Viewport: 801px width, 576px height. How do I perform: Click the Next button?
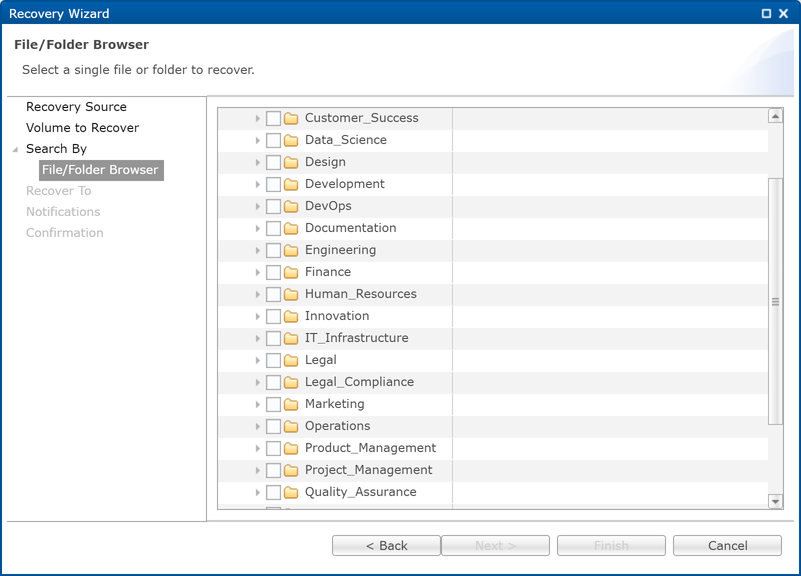(496, 545)
